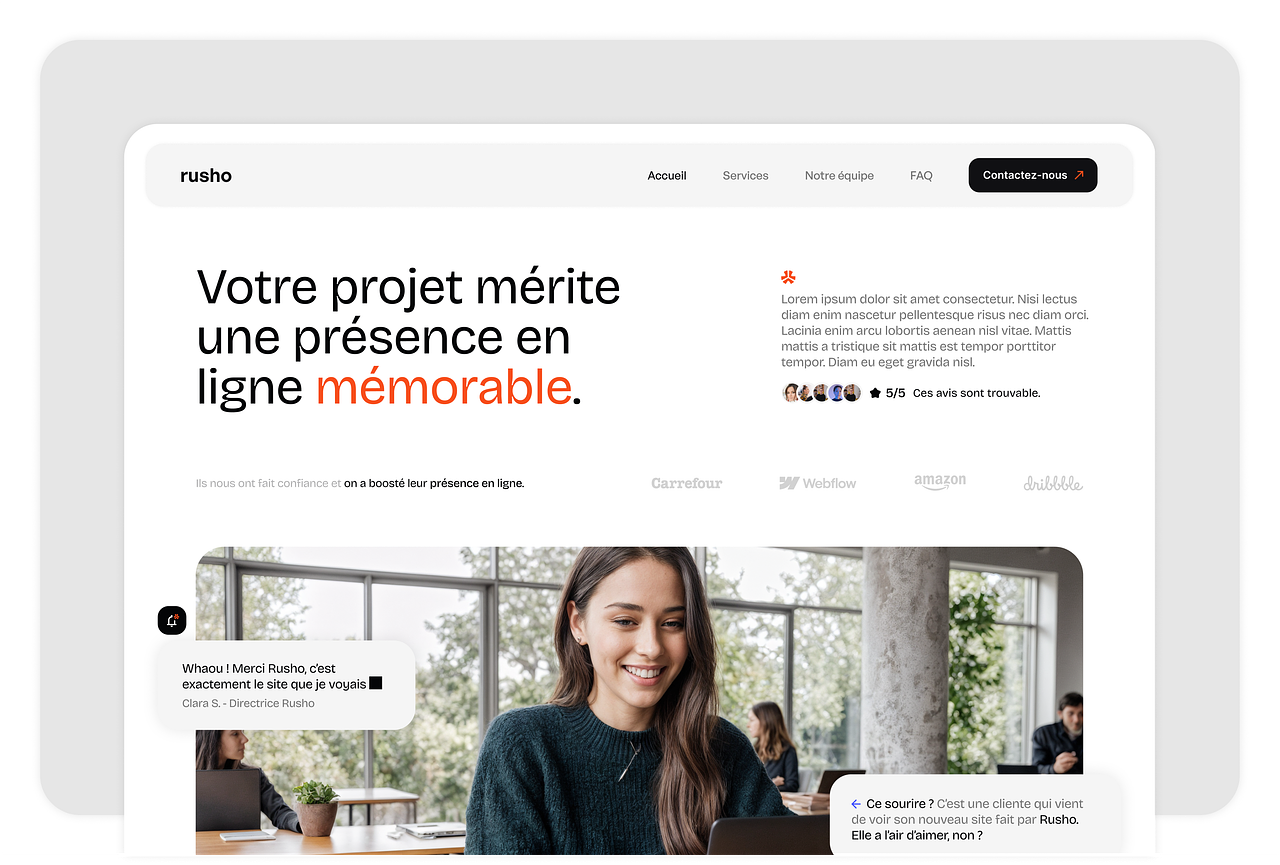Open the Notre équipe menu link
This screenshot has width=1280, height=865.
(839, 175)
